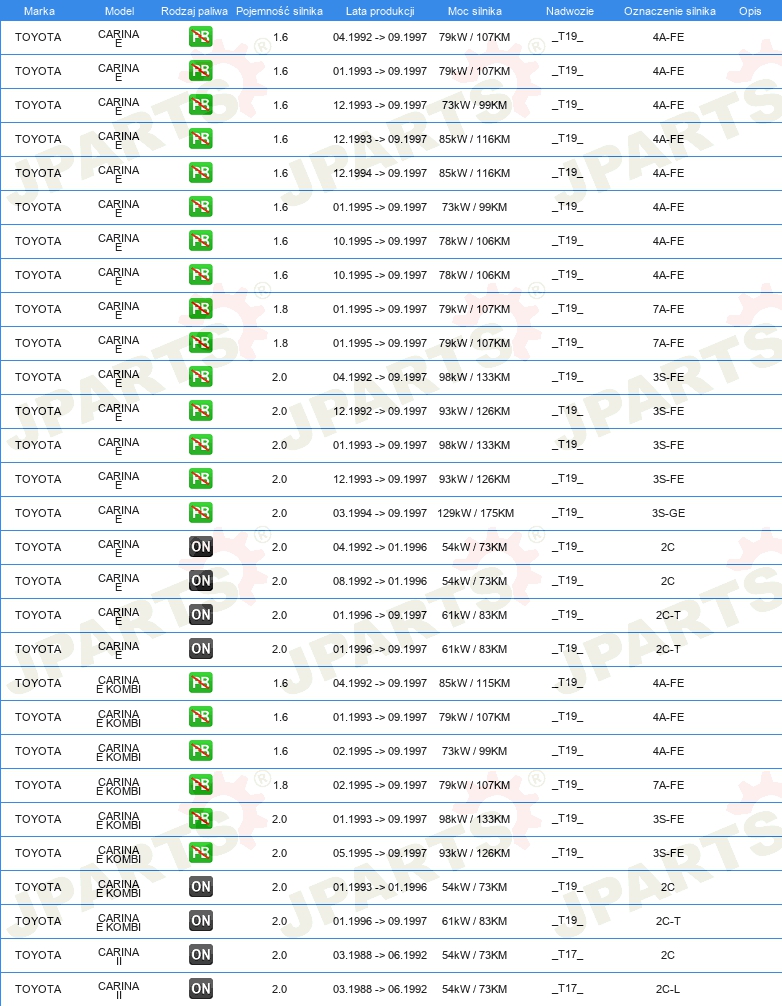Screen dimensions: 782x1006
Task: Click petrol icon in Kombi 7A-FE row
Action: (x=201, y=785)
